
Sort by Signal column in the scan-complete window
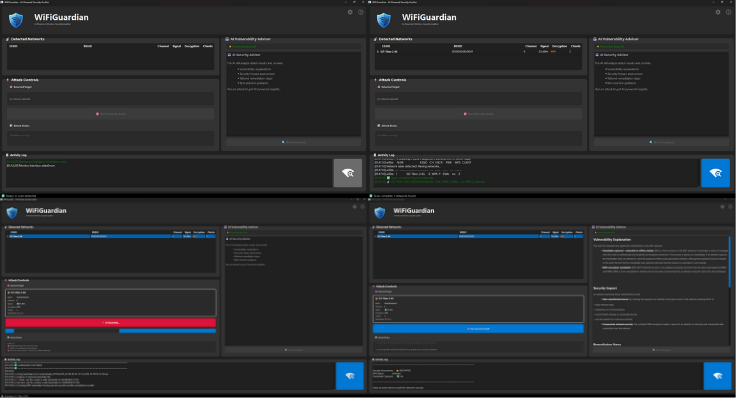point(544,46)
